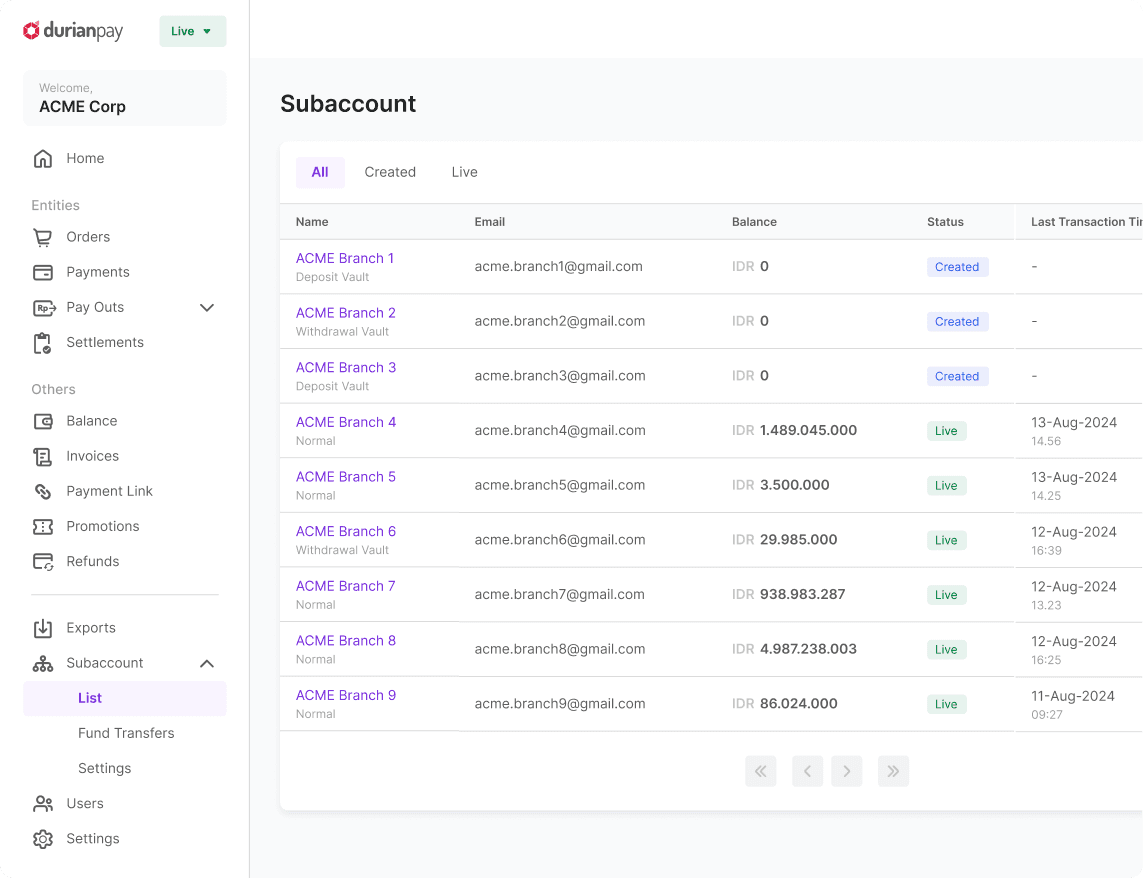
Task: Open ACME Branch 5 link
Action: click(346, 477)
